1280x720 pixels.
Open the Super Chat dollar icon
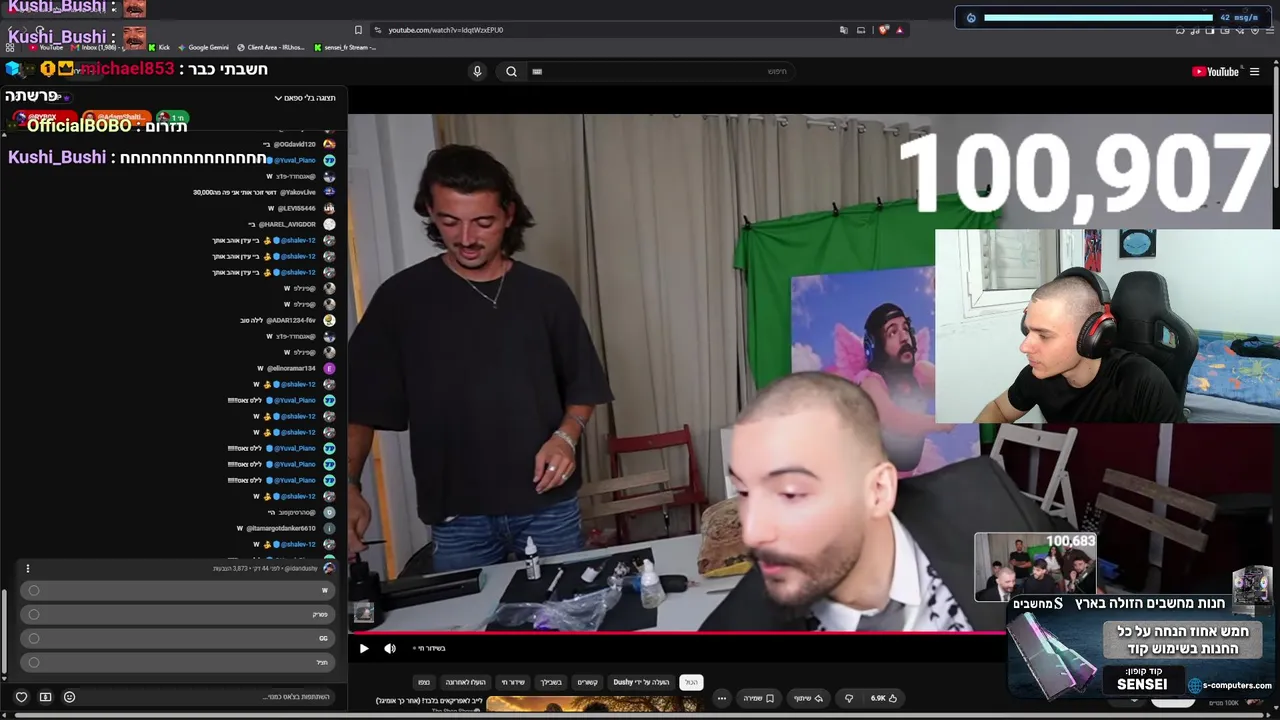45,697
